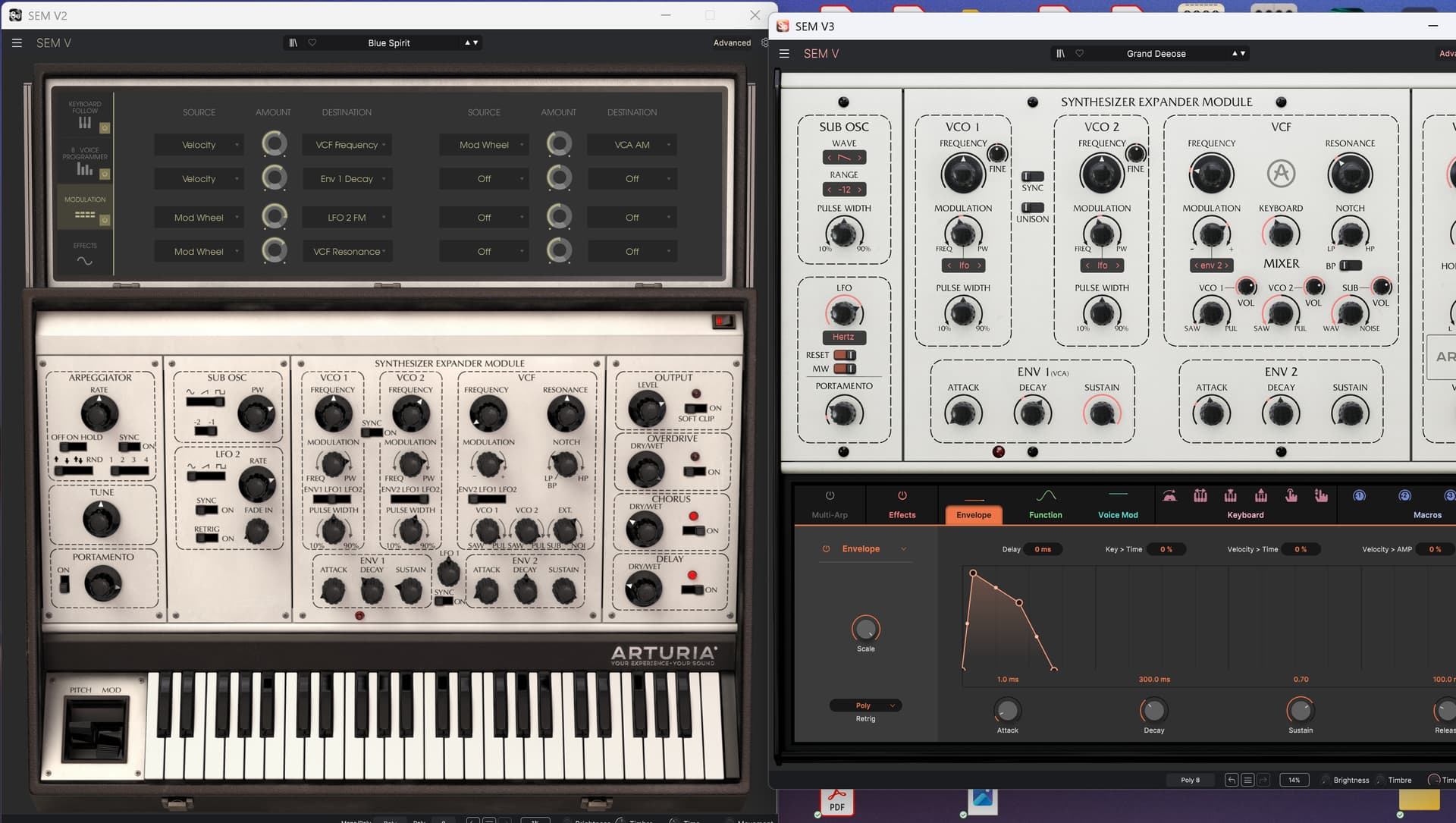
Task: Toggle the LFO RESET switch
Action: click(x=844, y=355)
